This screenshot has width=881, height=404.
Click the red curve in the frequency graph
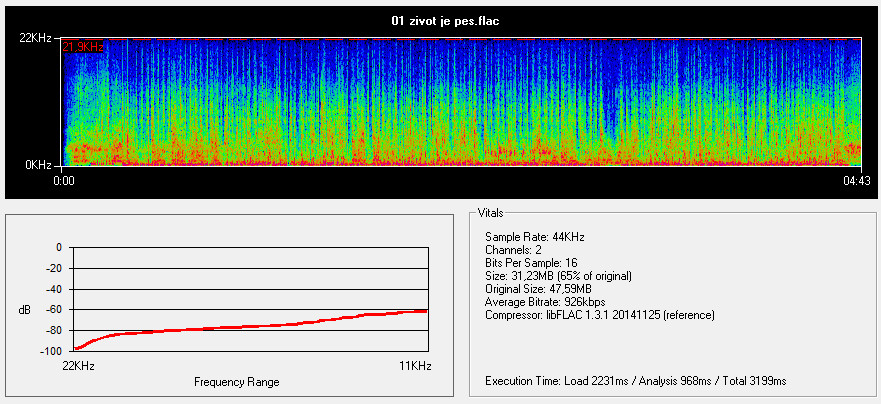pos(250,327)
